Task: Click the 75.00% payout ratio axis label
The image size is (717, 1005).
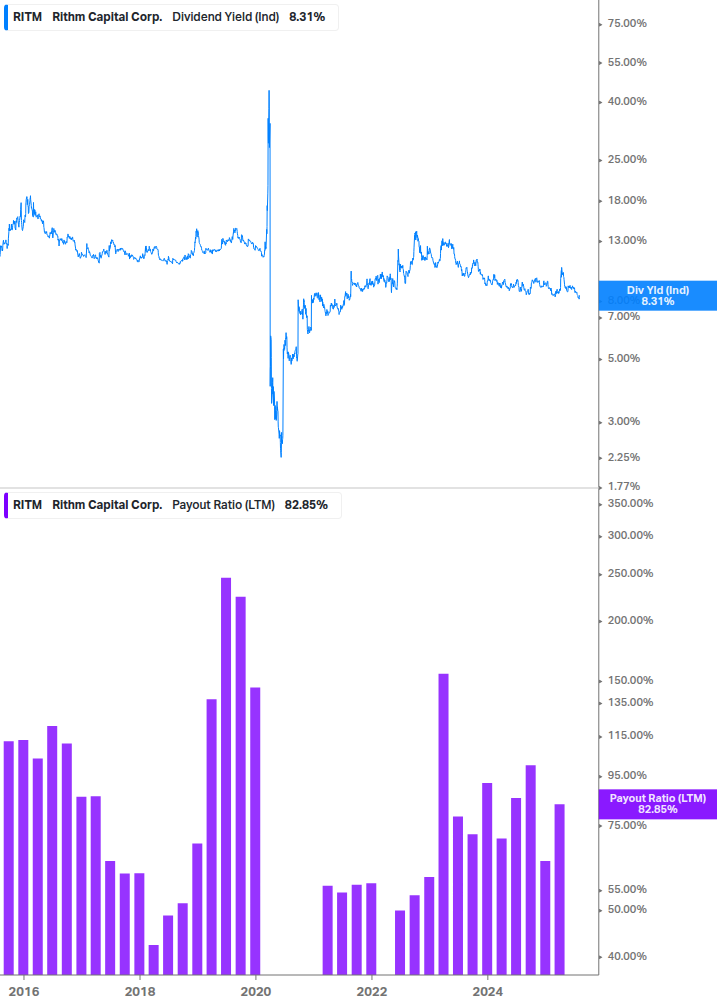Action: point(627,825)
